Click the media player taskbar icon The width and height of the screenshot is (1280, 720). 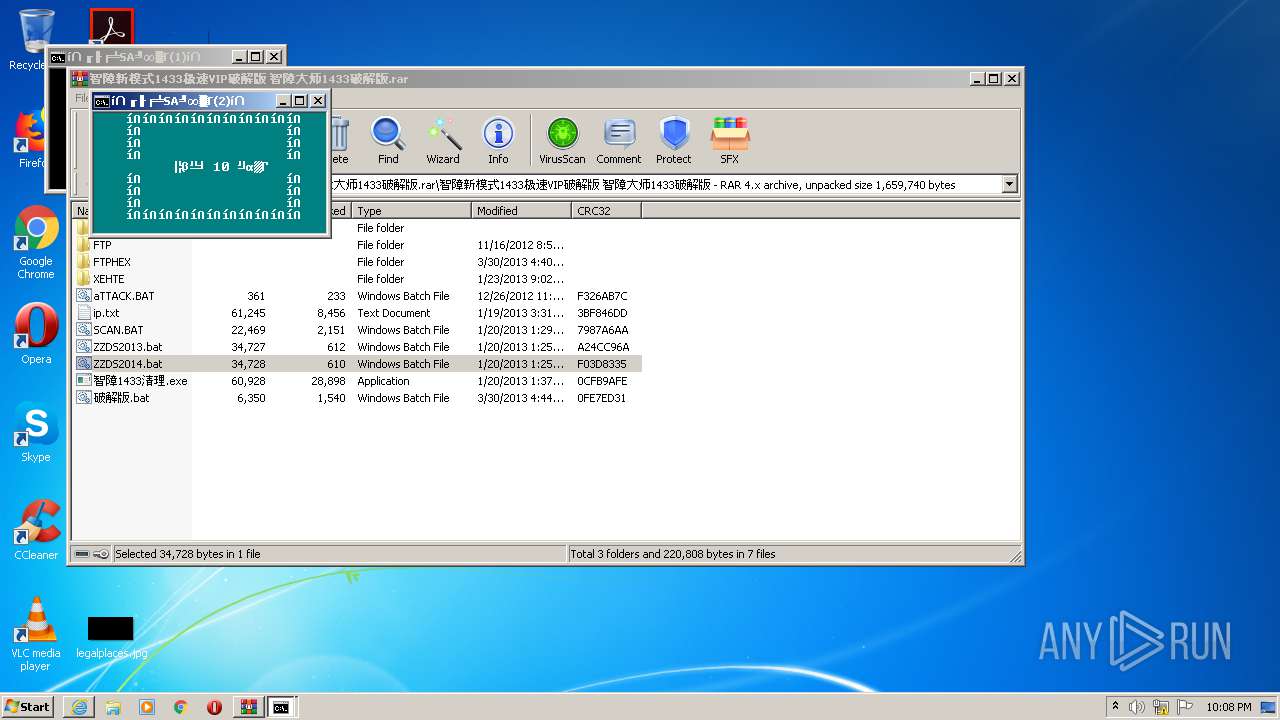tap(147, 707)
